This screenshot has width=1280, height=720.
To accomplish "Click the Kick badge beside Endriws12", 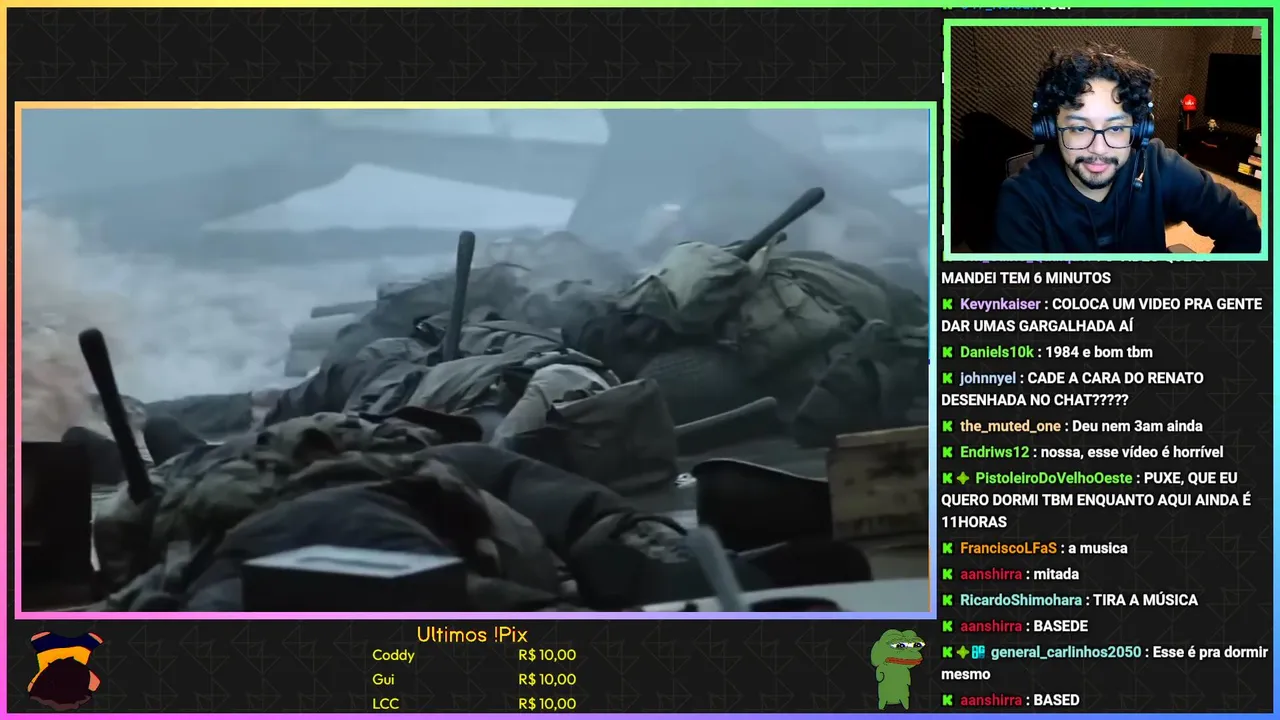I will coord(947,452).
